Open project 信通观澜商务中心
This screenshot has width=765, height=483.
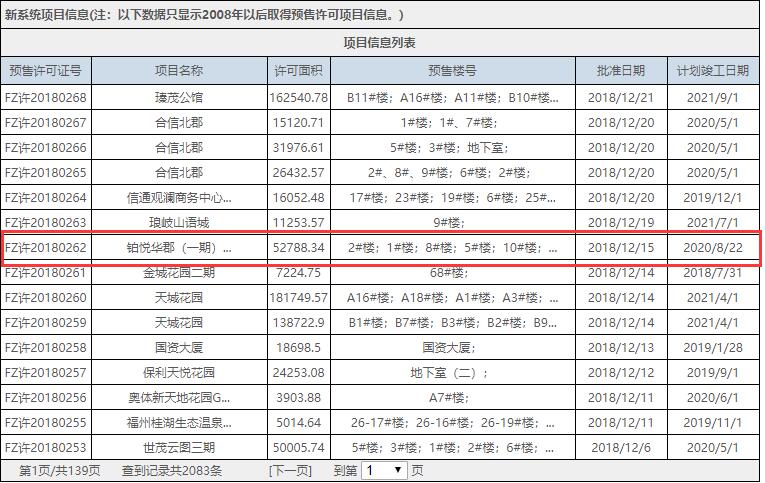pyautogui.click(x=179, y=198)
